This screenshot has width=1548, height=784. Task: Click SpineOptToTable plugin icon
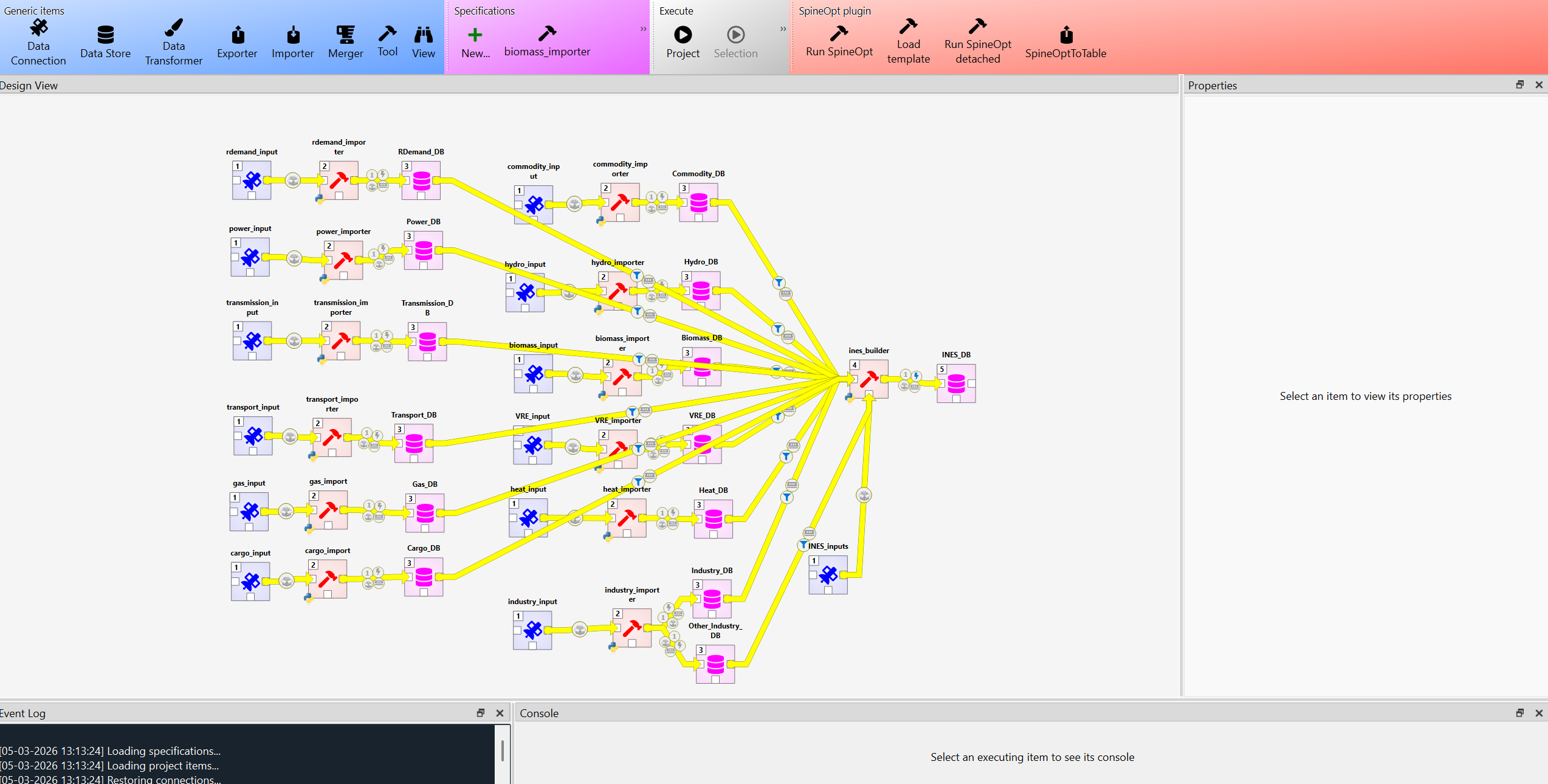1066,38
